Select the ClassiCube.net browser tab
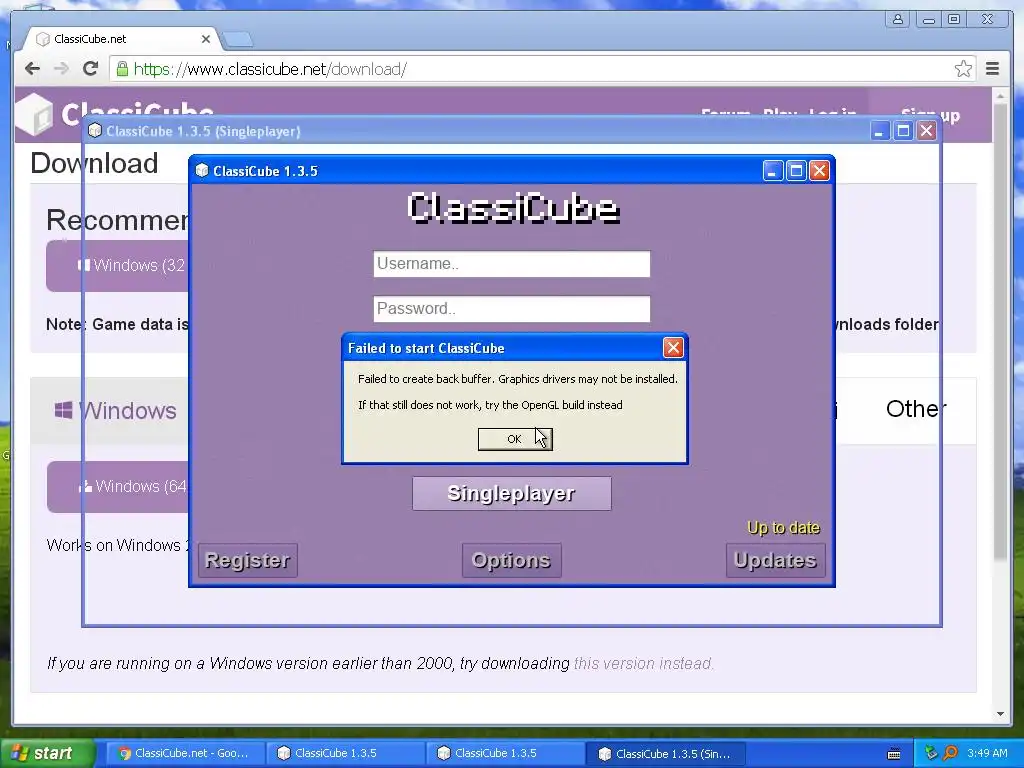The width and height of the screenshot is (1024, 768). pos(121,39)
